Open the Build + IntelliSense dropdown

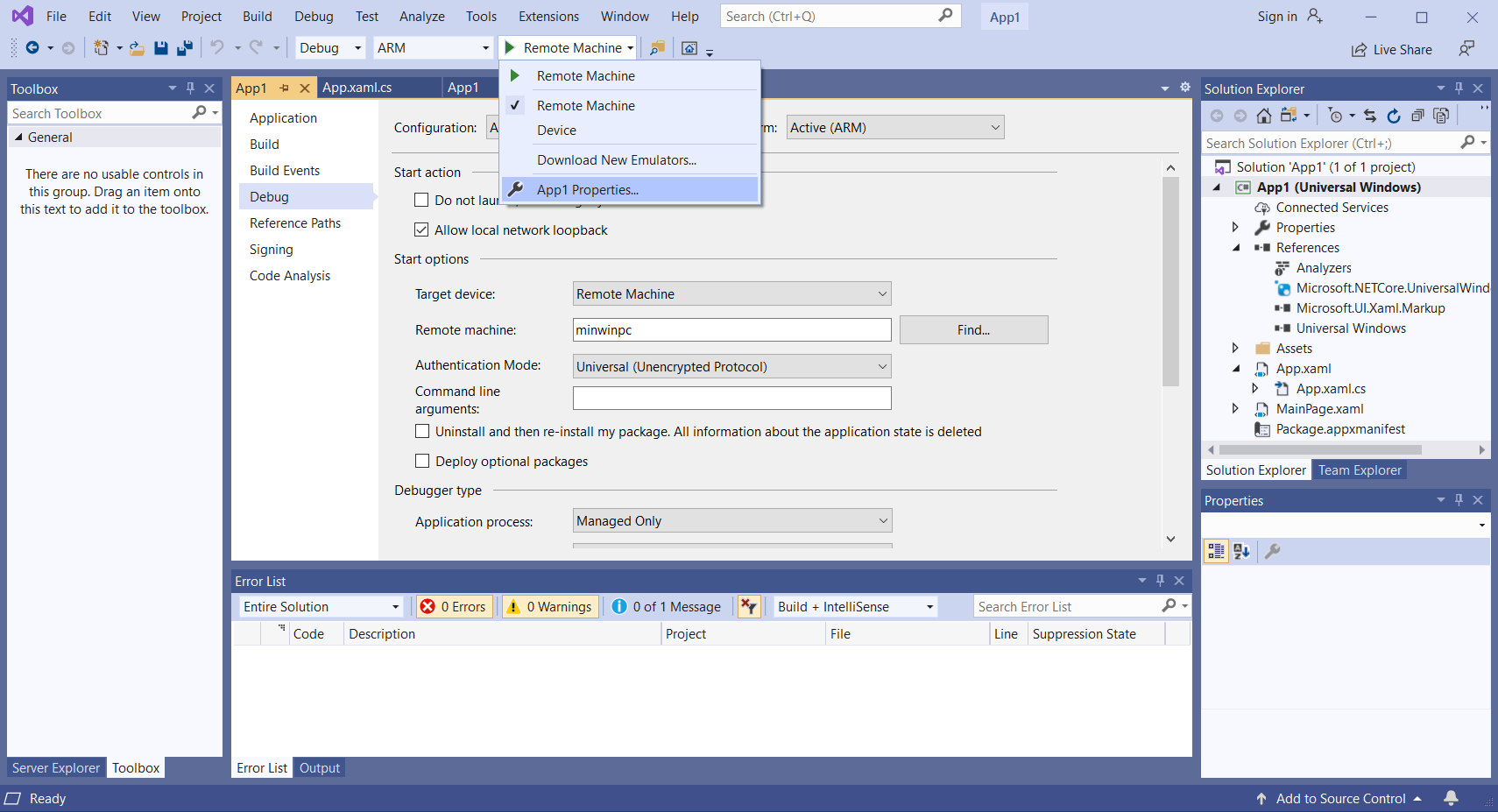pyautogui.click(x=856, y=606)
